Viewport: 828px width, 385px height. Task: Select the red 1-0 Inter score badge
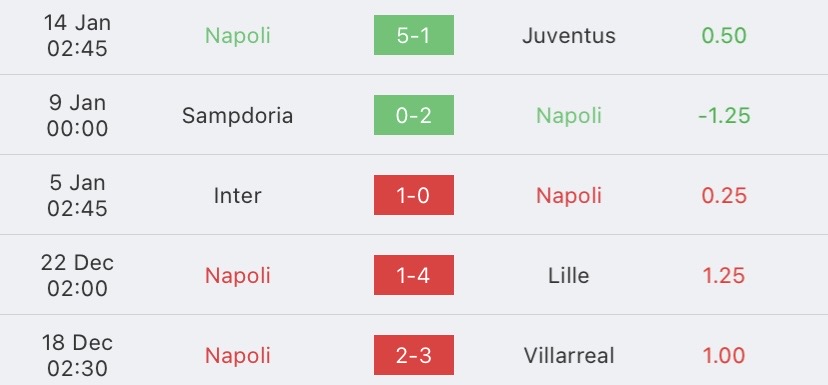pos(413,195)
